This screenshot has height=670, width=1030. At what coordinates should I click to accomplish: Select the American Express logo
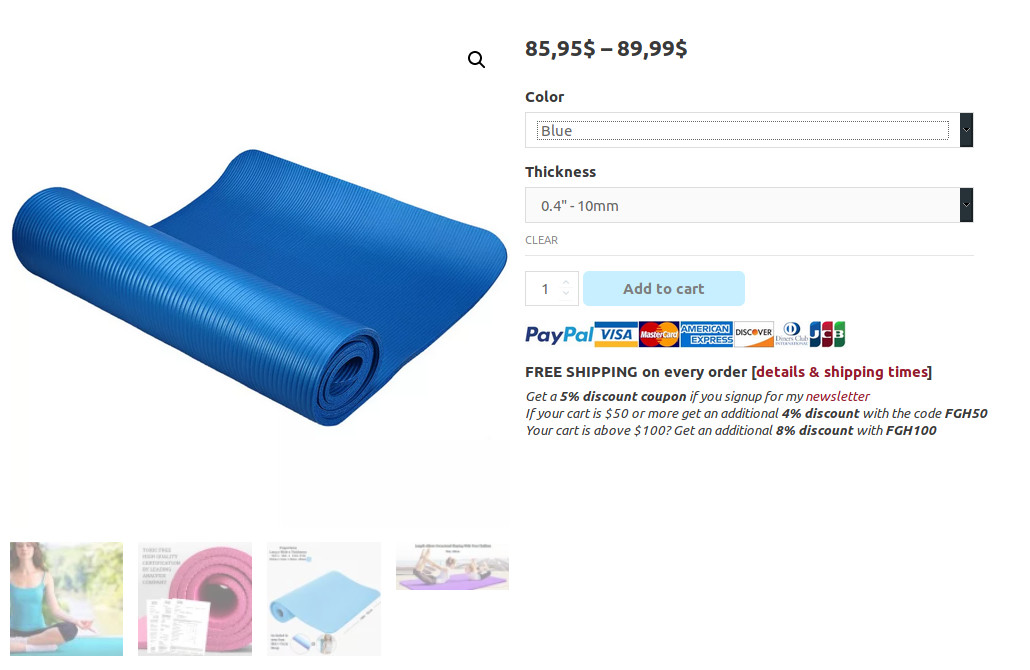[707, 334]
